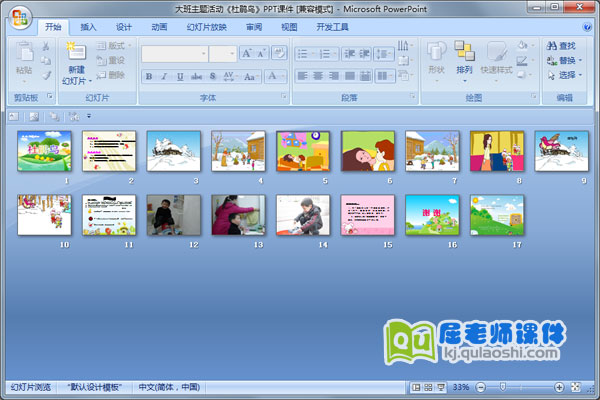
Task: Switch to the Design (设计) tab
Action: pyautogui.click(x=124, y=27)
